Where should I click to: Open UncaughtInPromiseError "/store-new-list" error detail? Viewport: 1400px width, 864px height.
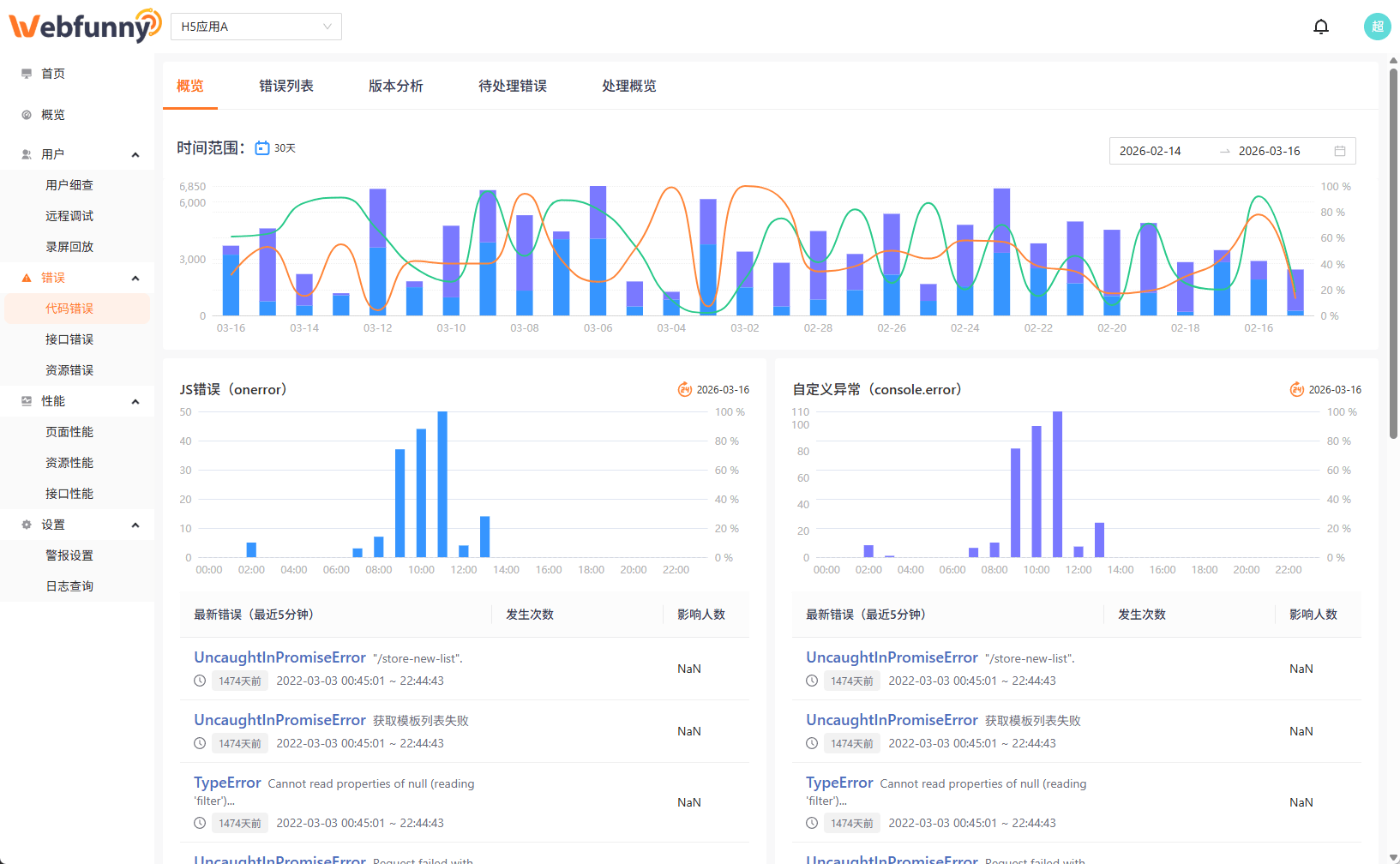(x=279, y=657)
